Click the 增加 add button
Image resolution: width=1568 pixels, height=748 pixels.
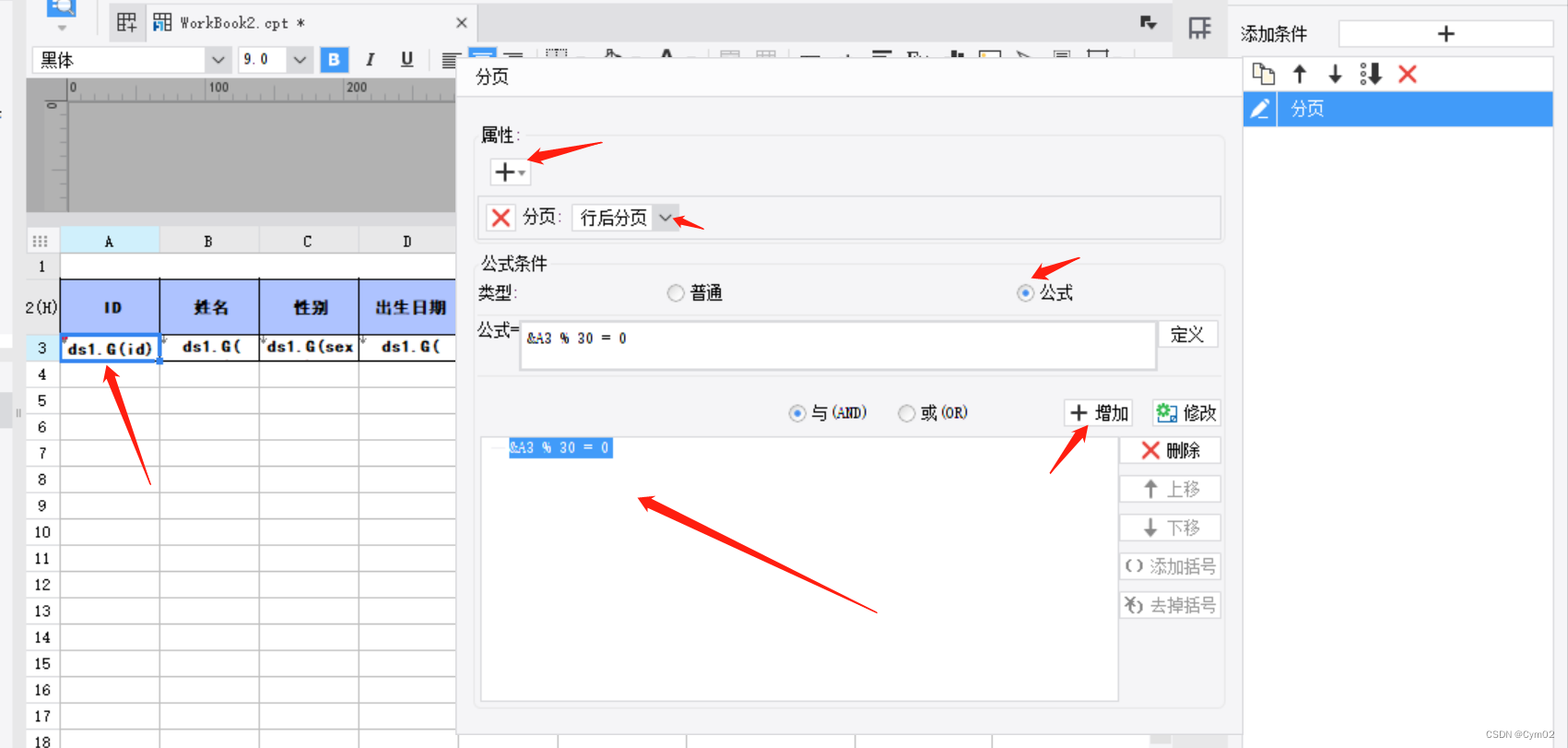pyautogui.click(x=1099, y=413)
